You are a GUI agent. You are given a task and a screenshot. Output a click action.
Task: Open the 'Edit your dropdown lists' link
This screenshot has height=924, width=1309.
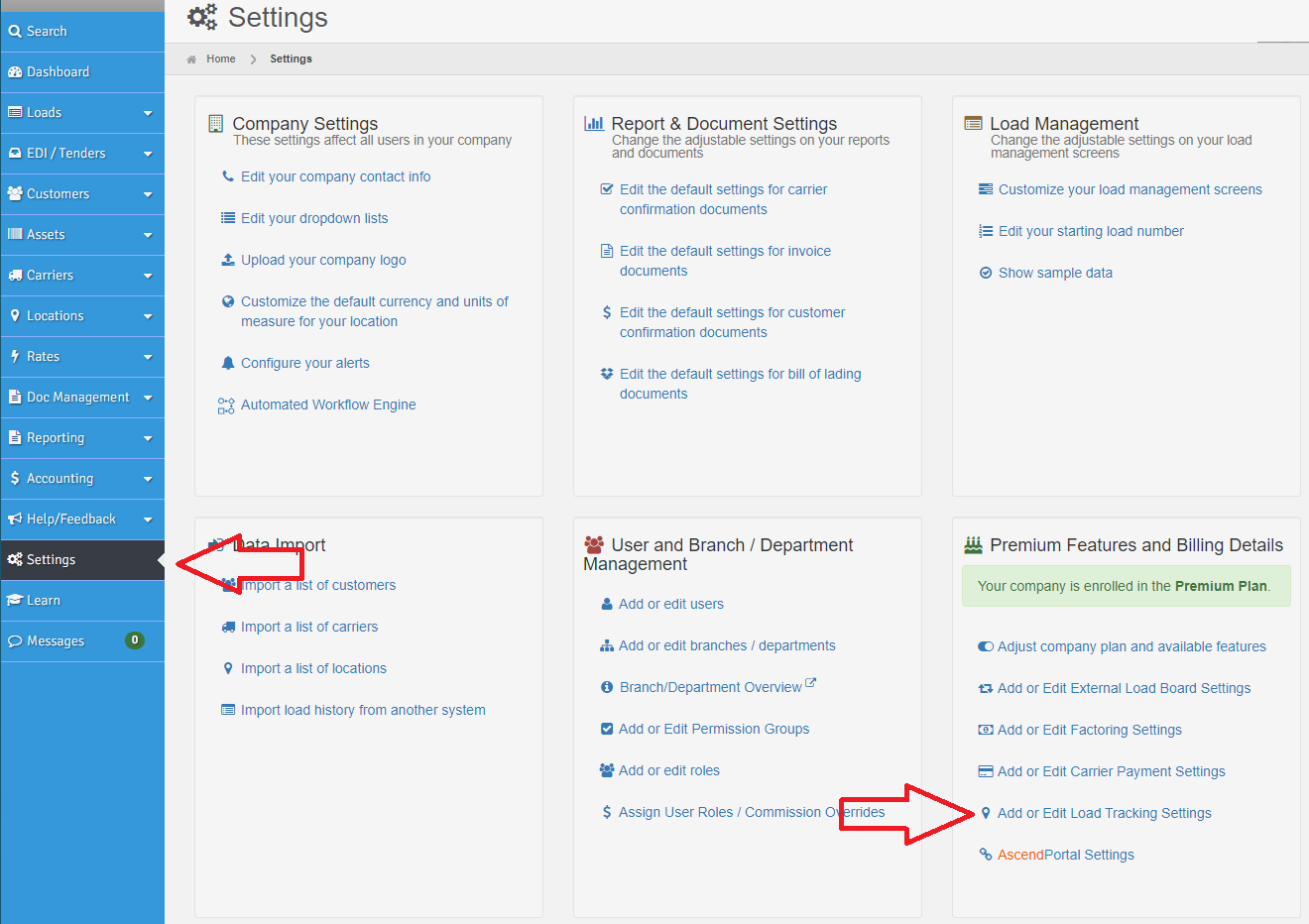click(314, 218)
